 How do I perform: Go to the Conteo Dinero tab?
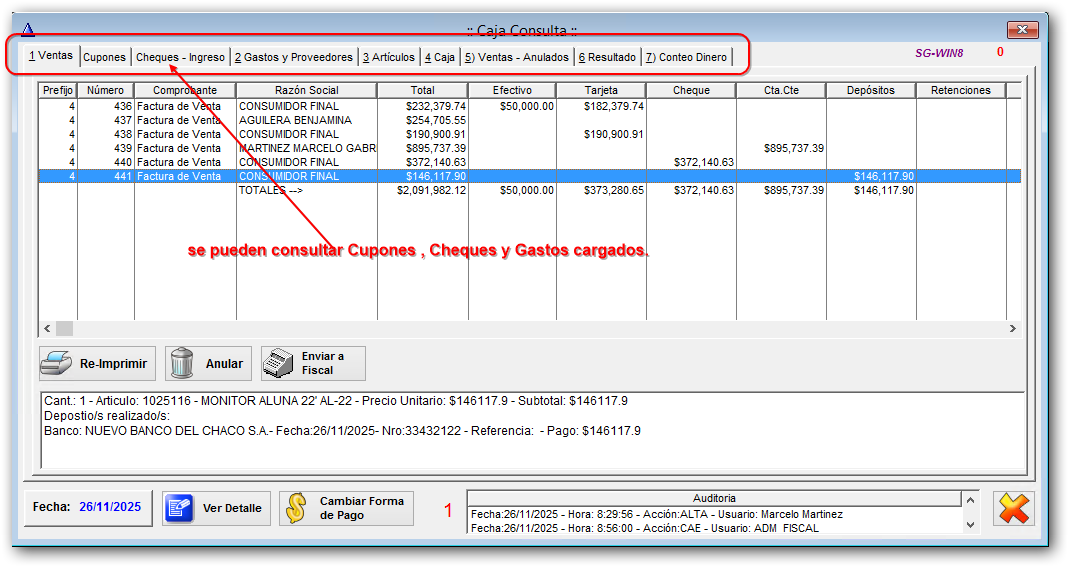(686, 57)
